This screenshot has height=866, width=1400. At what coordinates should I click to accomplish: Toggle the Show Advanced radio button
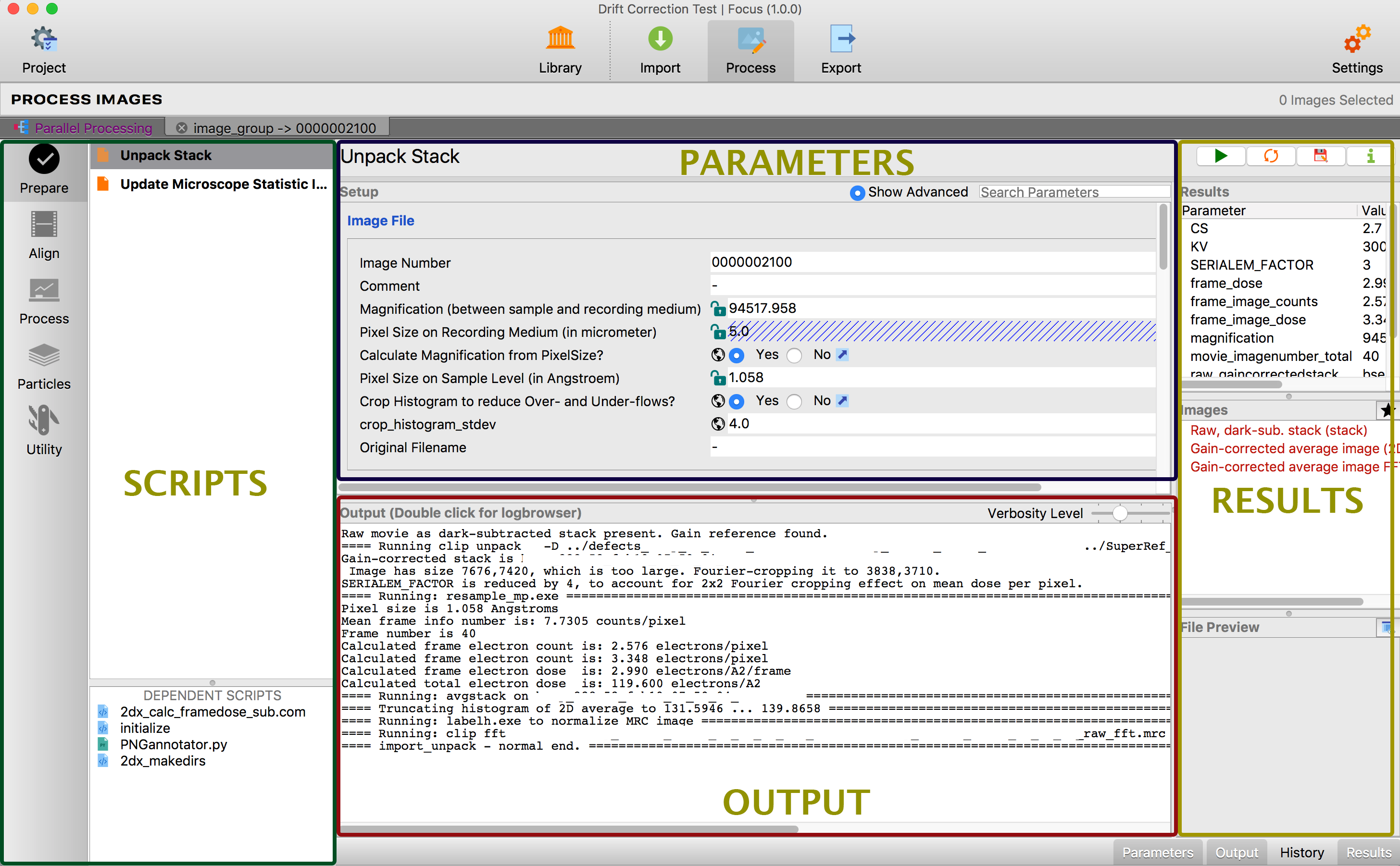click(857, 193)
